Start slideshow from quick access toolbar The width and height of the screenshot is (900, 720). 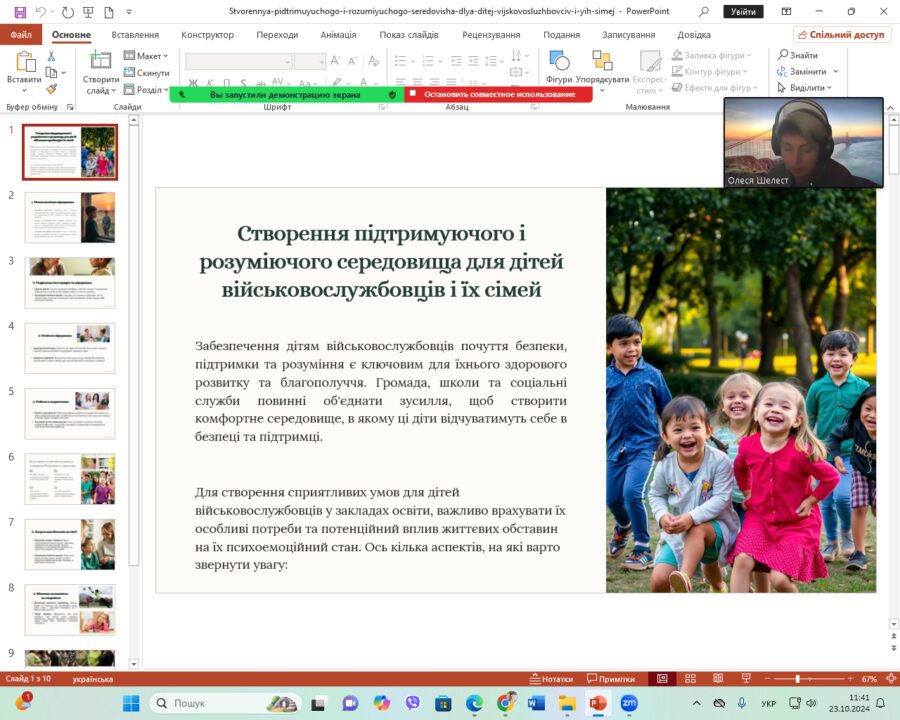(88, 11)
